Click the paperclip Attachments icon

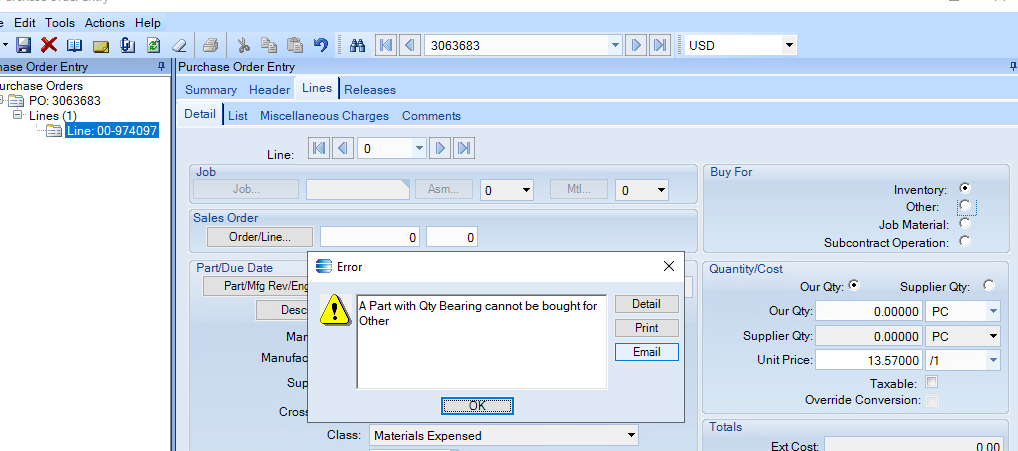pos(127,45)
